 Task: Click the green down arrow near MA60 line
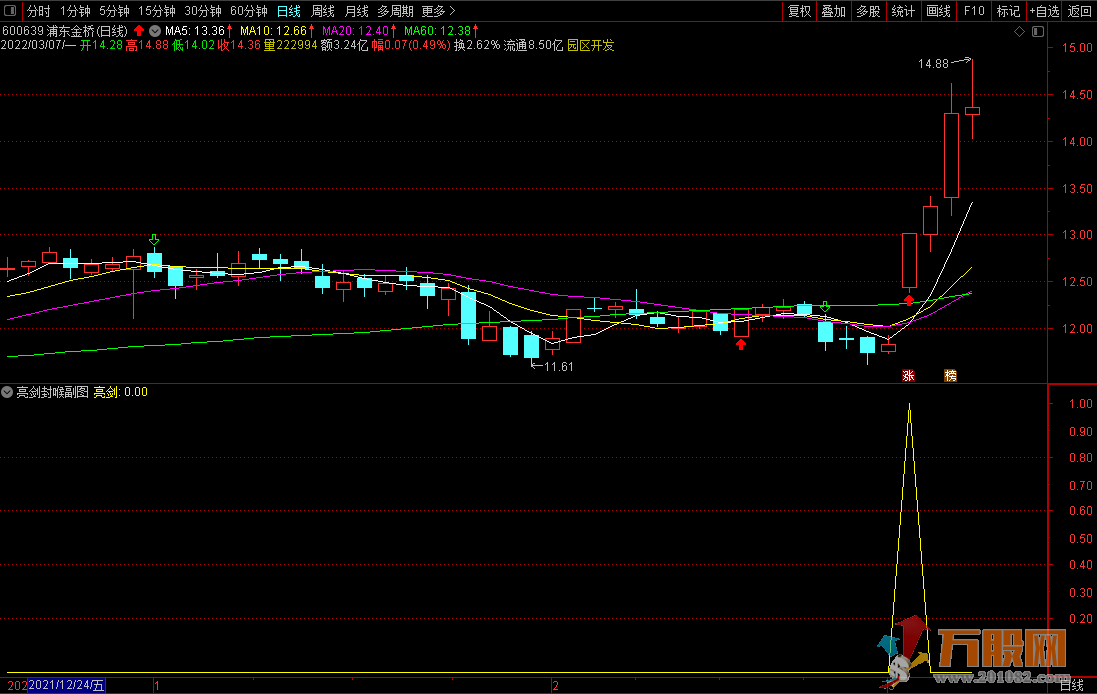tap(825, 306)
